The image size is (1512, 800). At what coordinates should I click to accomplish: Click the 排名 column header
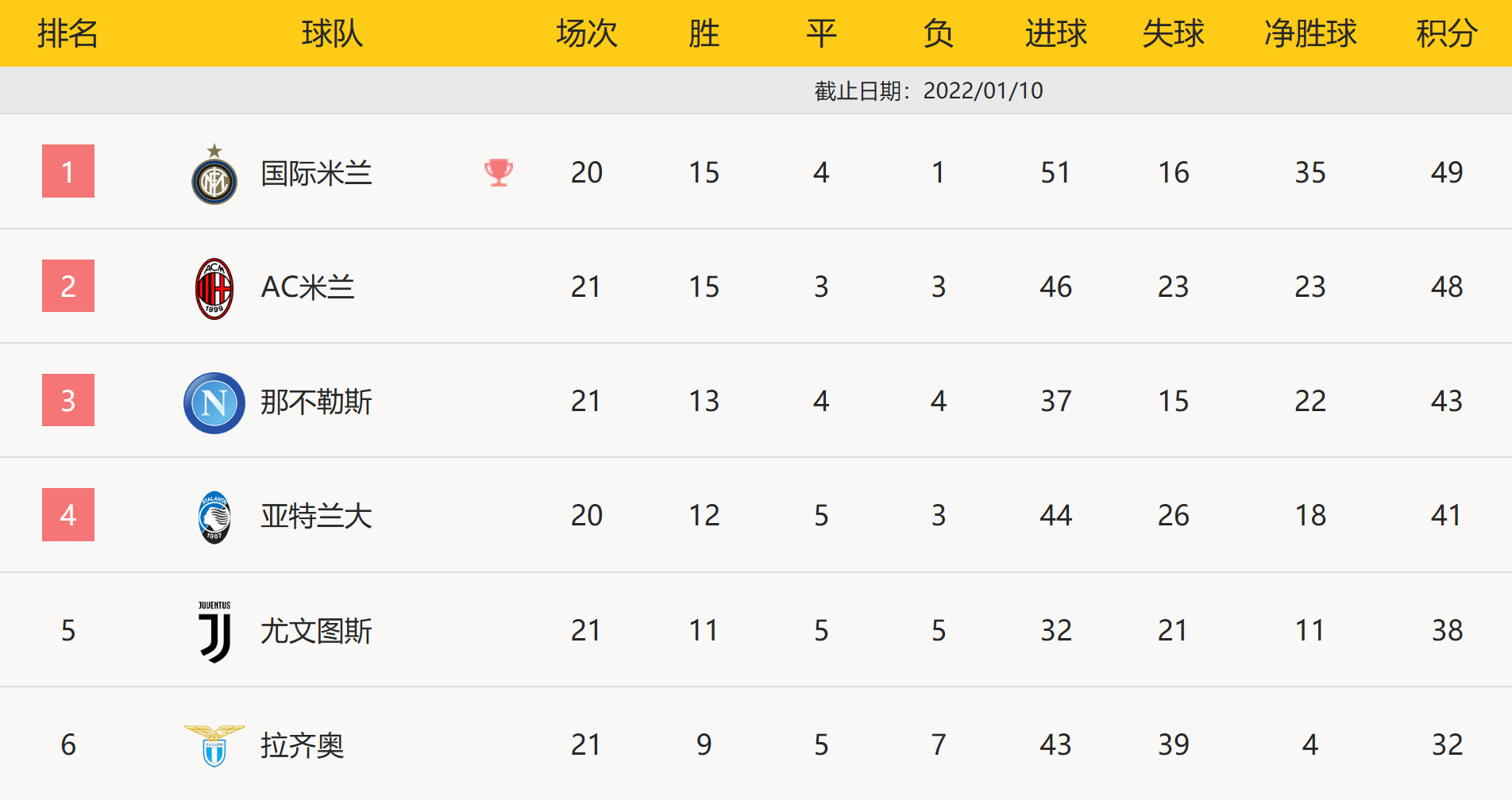(67, 33)
